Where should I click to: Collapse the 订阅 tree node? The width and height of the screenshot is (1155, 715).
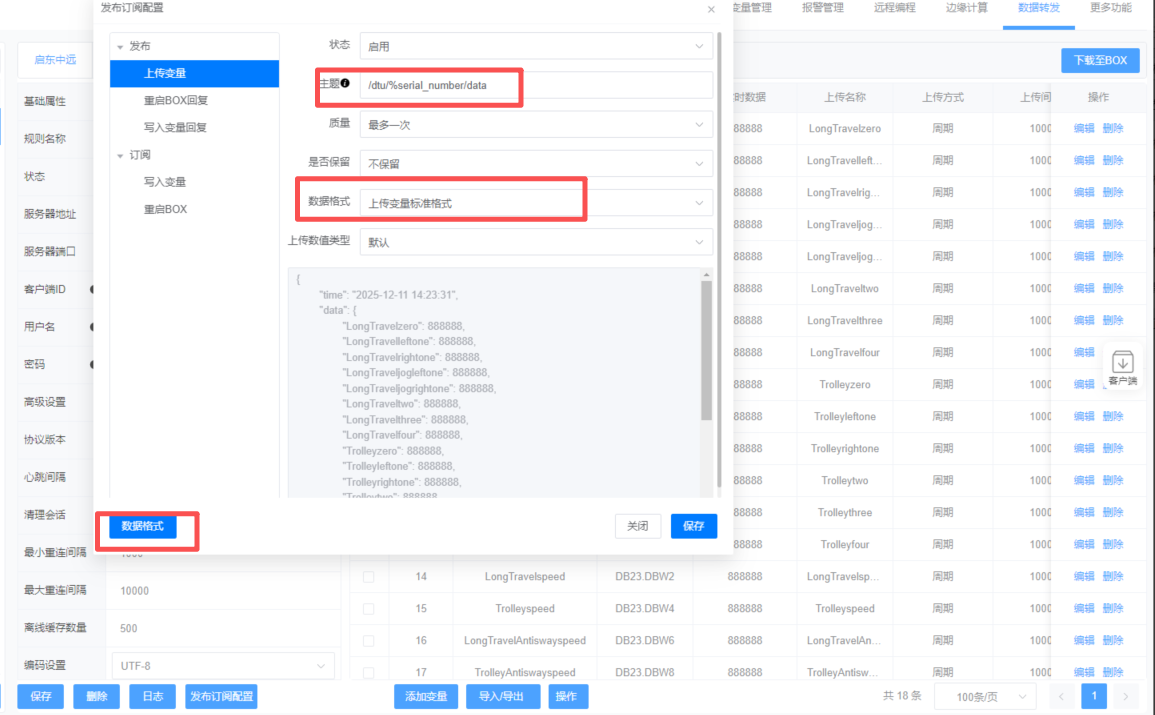(121, 156)
